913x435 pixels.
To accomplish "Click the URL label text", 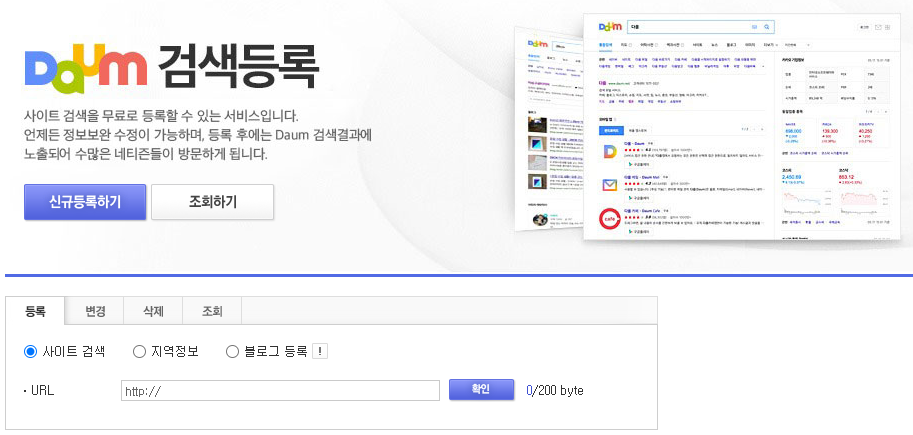I will (x=42, y=391).
